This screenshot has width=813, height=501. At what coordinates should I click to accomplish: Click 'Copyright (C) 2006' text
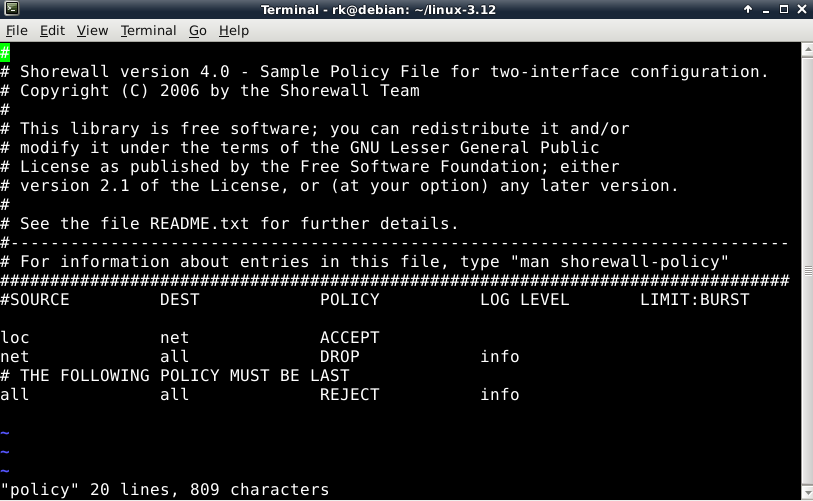tap(109, 91)
